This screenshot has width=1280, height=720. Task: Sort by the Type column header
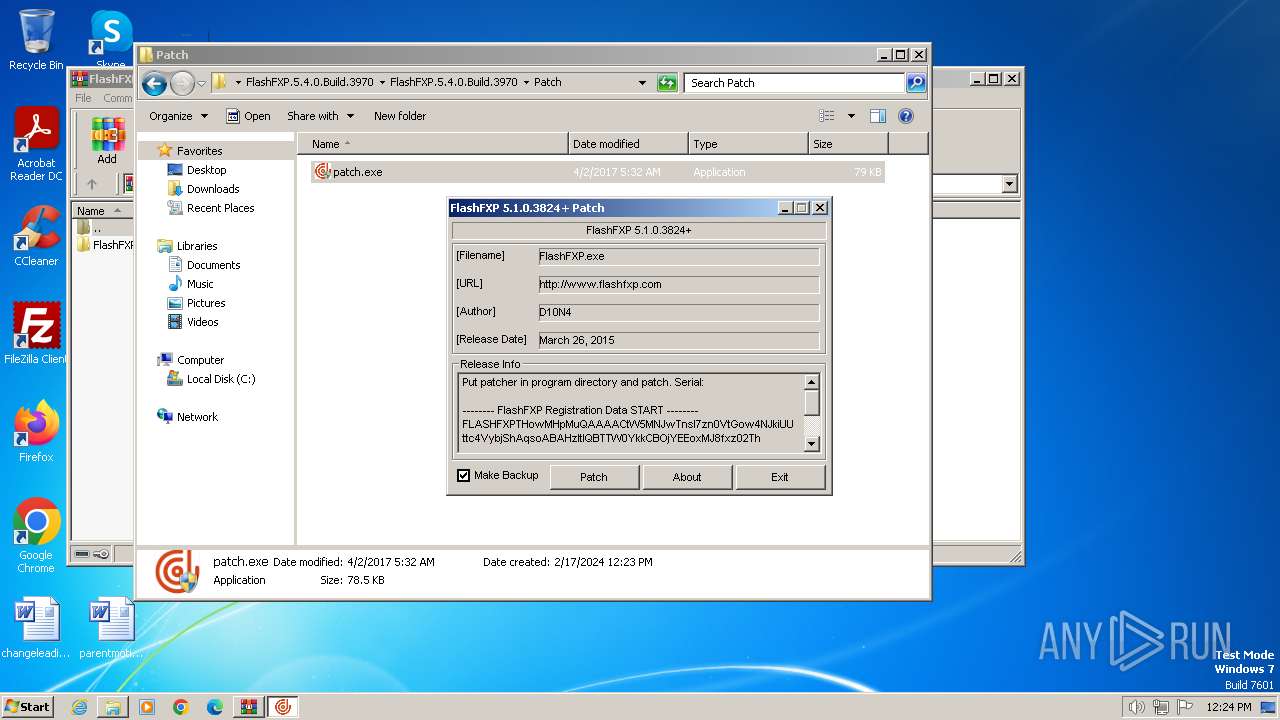(x=748, y=144)
